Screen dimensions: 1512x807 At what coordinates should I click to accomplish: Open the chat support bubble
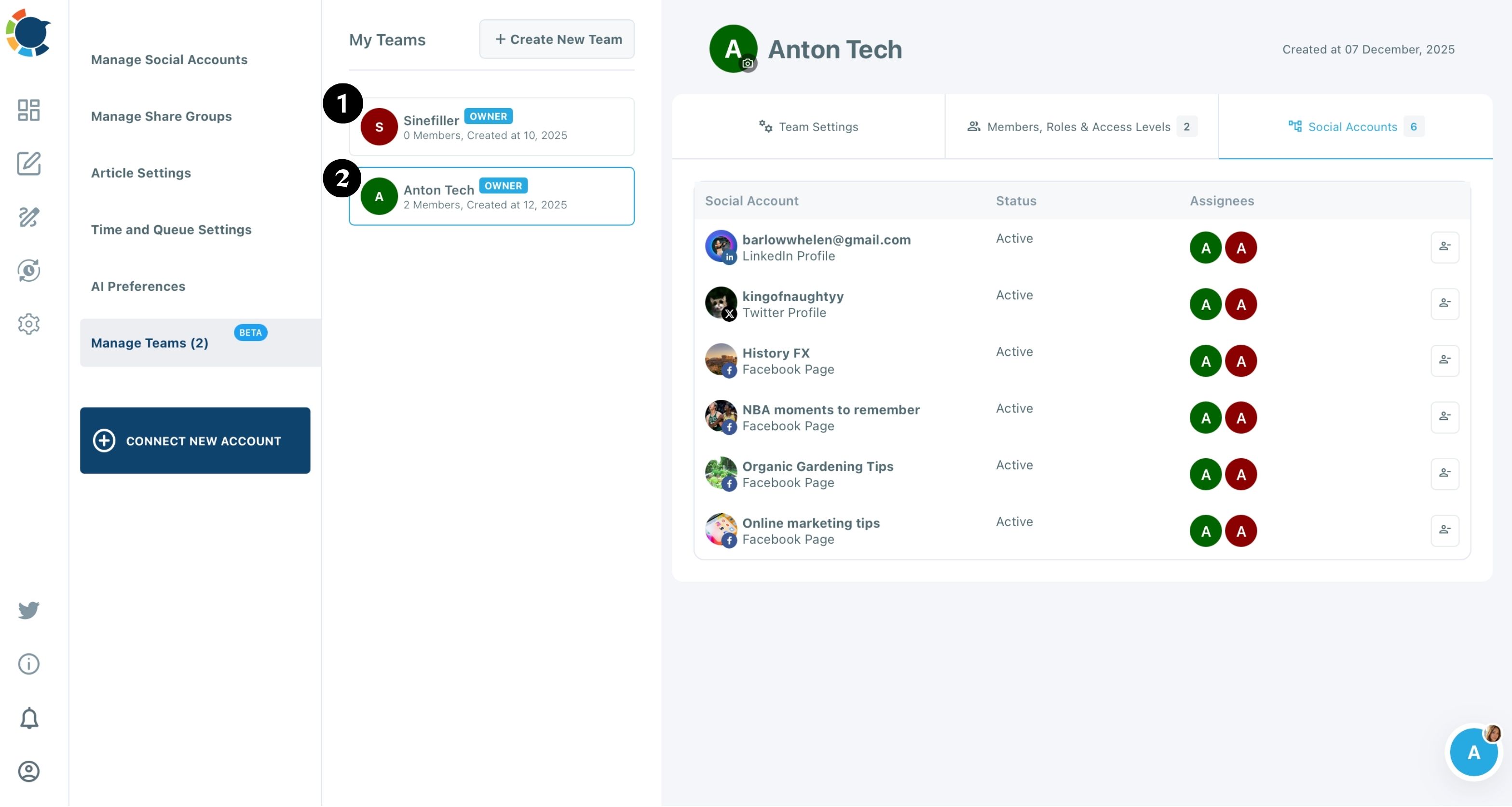pyautogui.click(x=1473, y=752)
